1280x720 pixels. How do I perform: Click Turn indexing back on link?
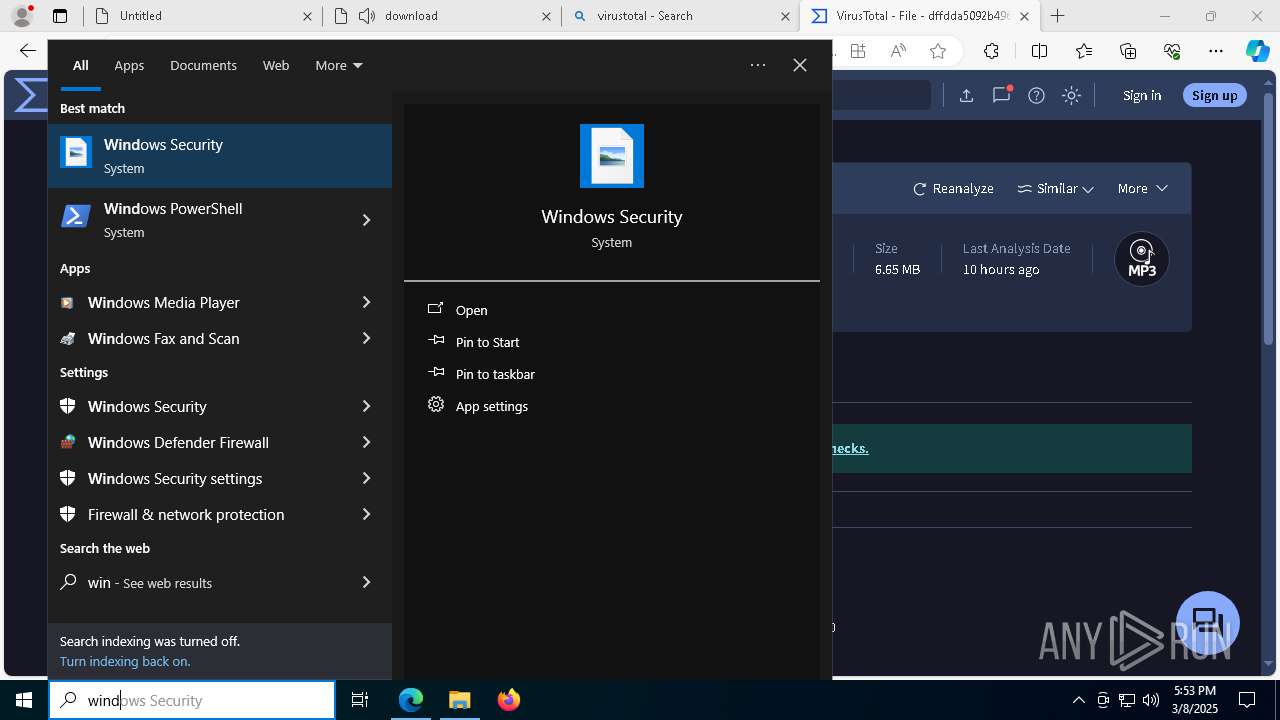click(125, 661)
